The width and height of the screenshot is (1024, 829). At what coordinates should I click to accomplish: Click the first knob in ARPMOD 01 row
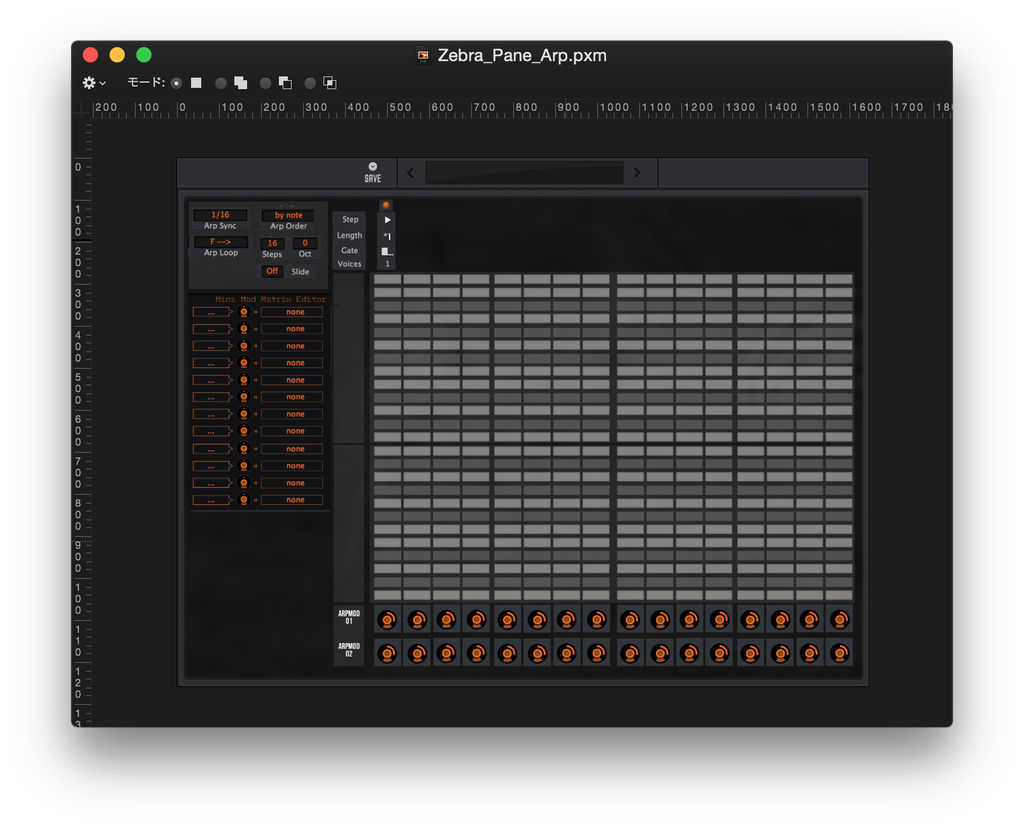click(x=387, y=619)
